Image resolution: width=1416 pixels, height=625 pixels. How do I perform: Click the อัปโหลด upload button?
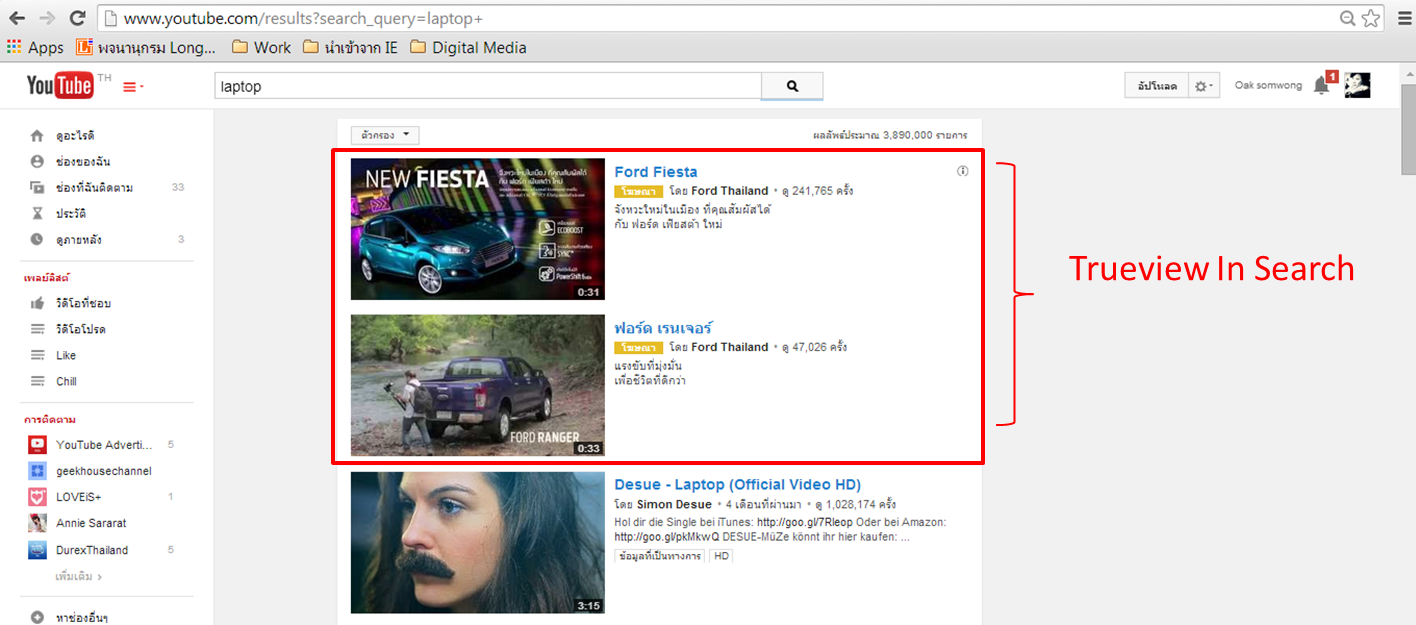pos(1157,86)
